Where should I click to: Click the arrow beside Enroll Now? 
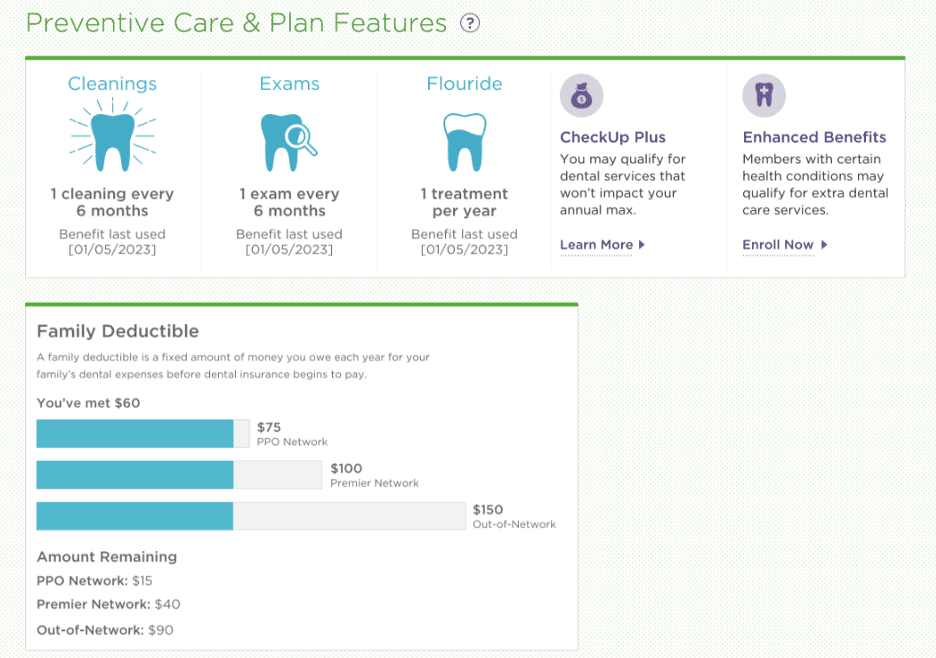[824, 245]
